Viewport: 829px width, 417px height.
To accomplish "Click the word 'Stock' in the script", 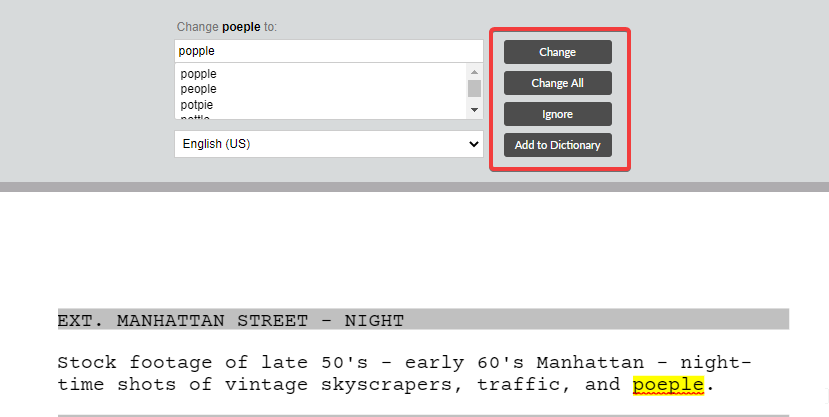I will click(87, 363).
